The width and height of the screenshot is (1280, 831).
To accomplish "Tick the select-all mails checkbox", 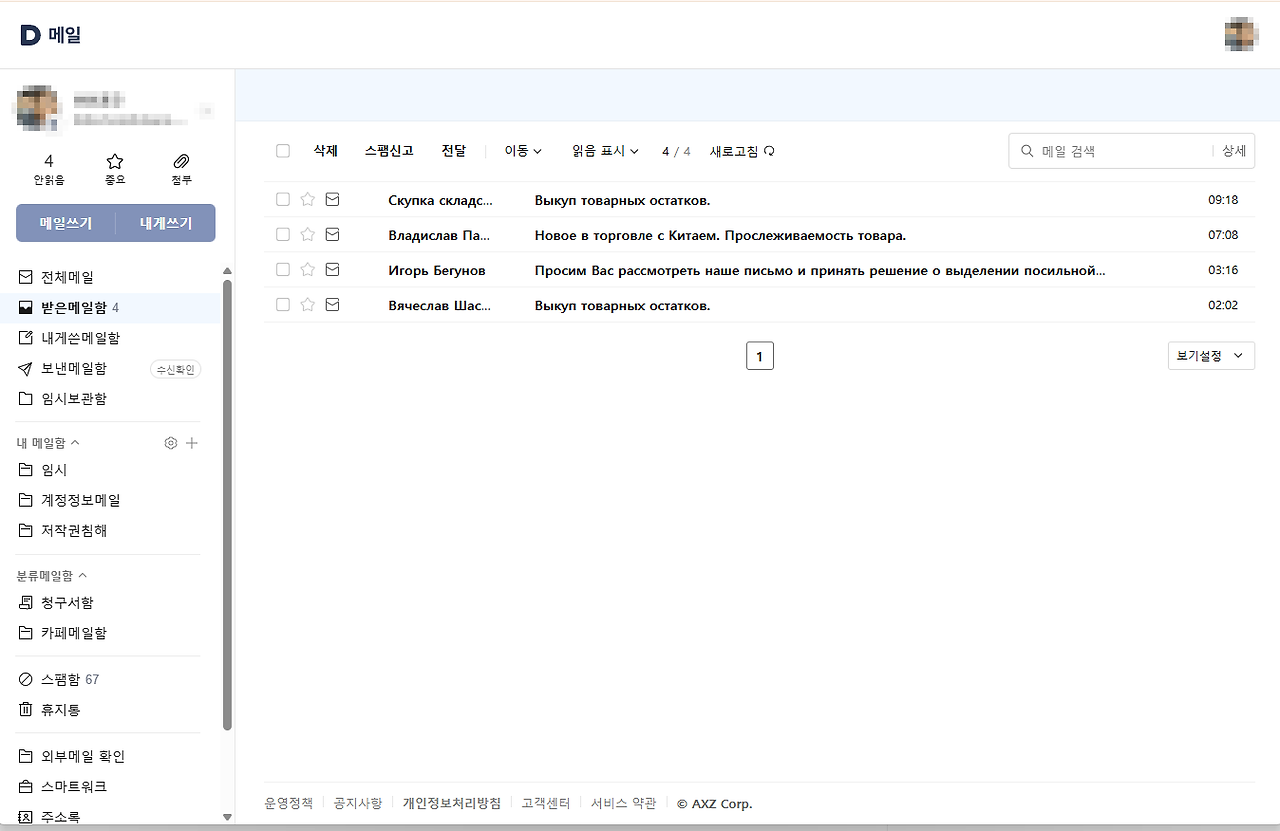I will (283, 151).
